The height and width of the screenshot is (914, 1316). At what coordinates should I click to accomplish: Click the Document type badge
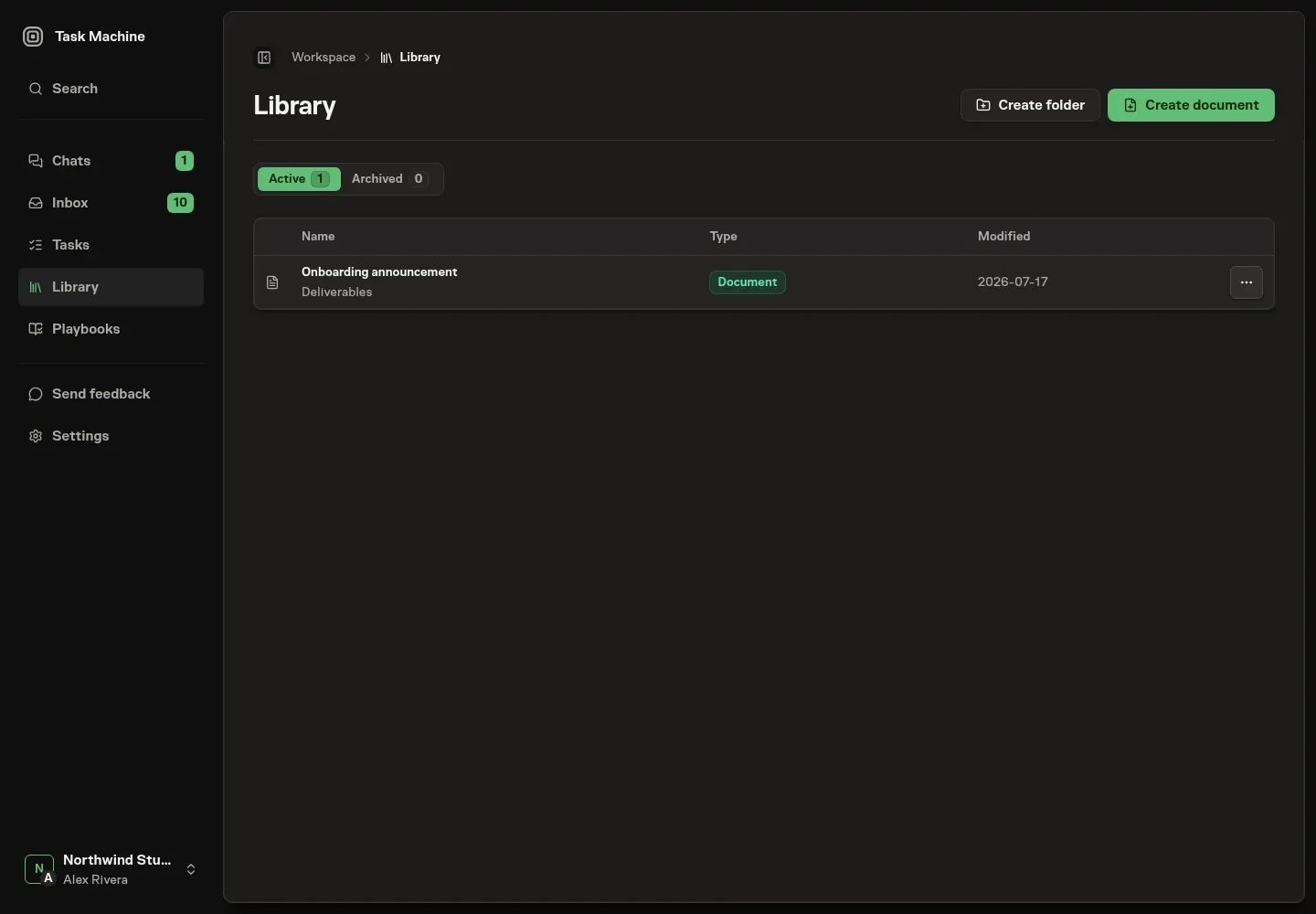[x=747, y=282]
